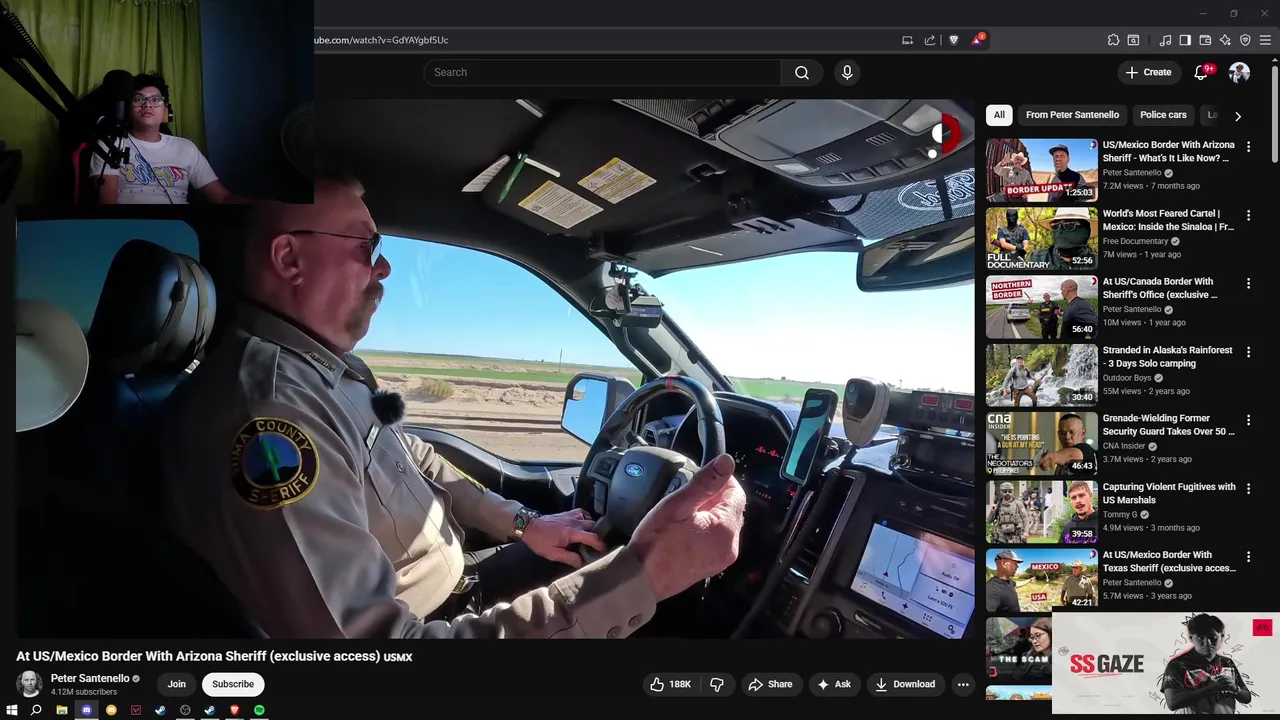The image size is (1280, 720).
Task: Select the Police cars chip
Action: pyautogui.click(x=1163, y=115)
